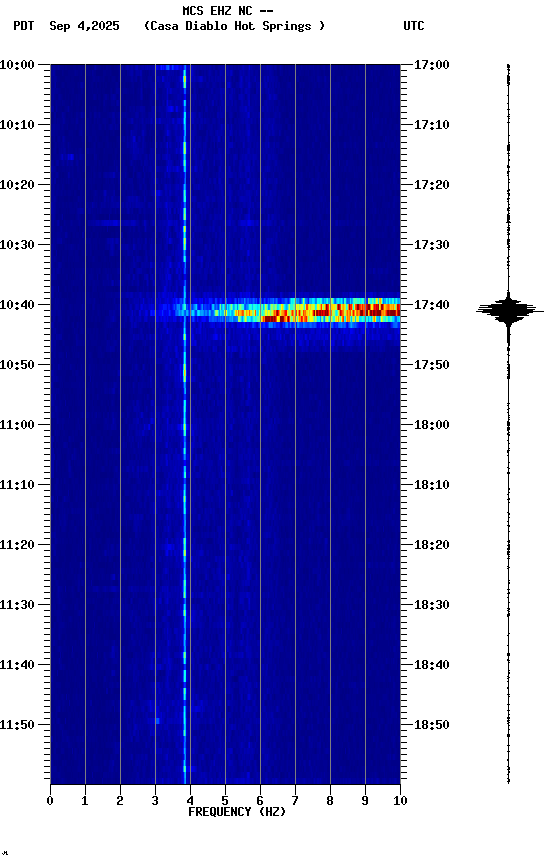
Task: Click the 18:50 UTC time label
Action: pos(432,726)
